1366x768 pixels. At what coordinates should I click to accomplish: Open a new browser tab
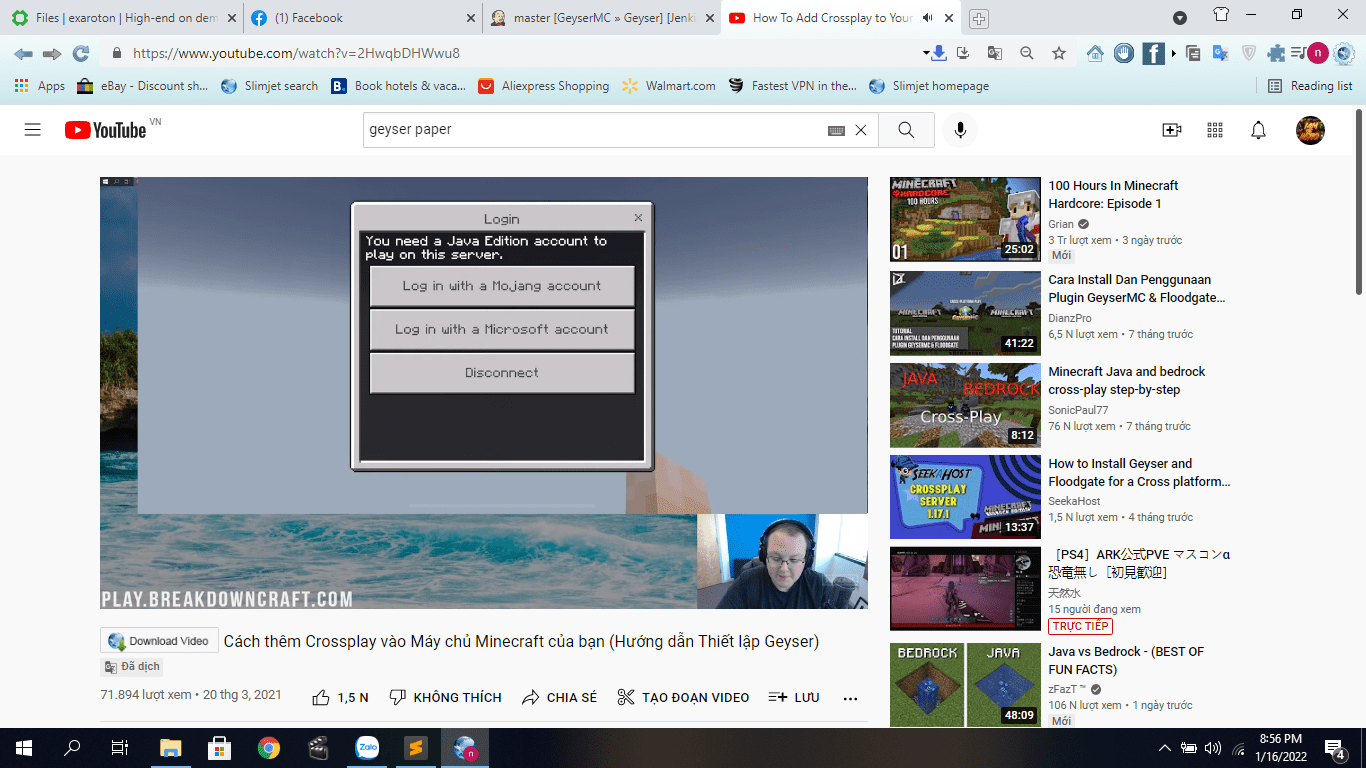point(979,19)
